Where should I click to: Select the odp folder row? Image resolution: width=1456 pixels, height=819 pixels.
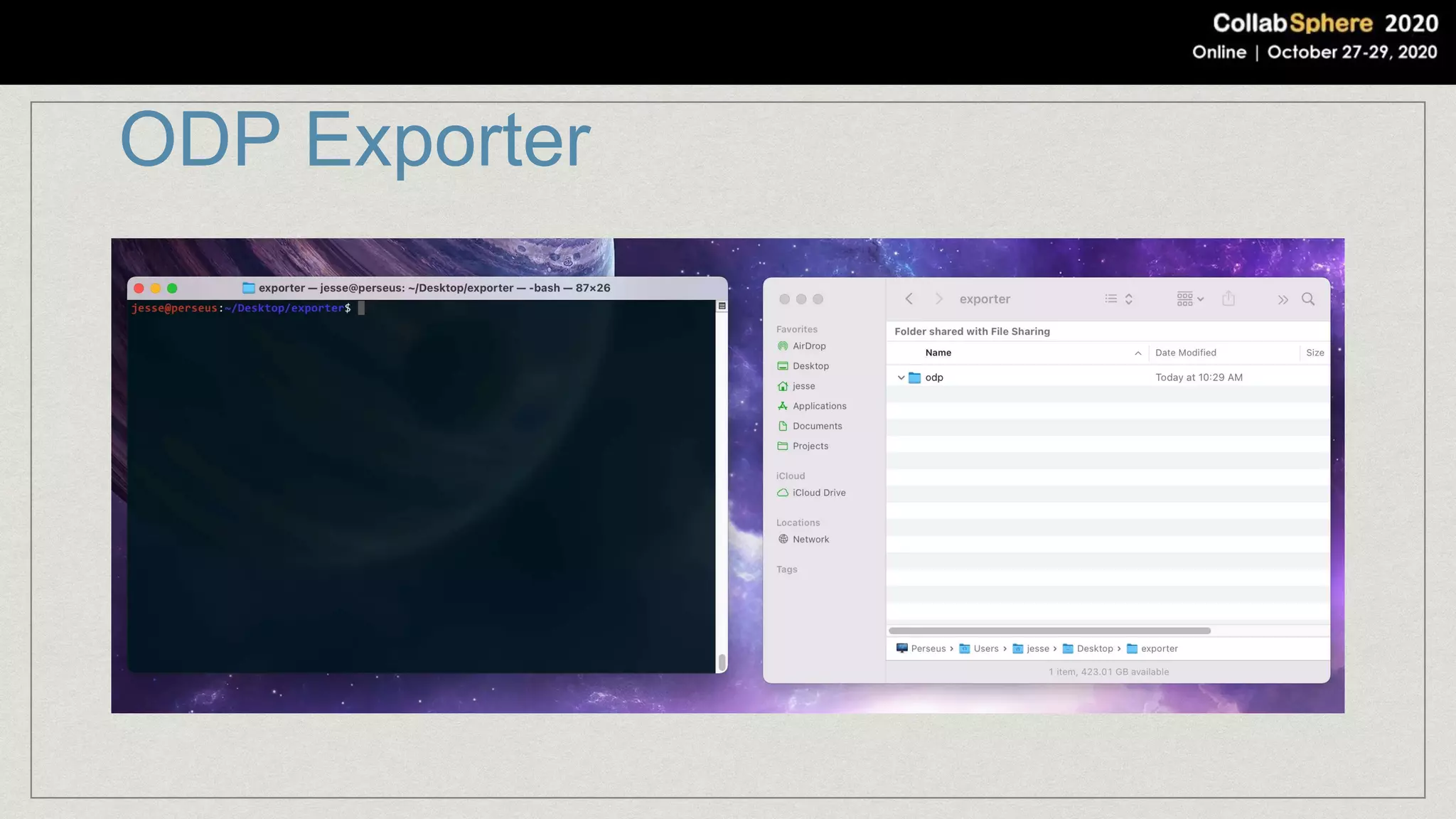[x=1108, y=378]
